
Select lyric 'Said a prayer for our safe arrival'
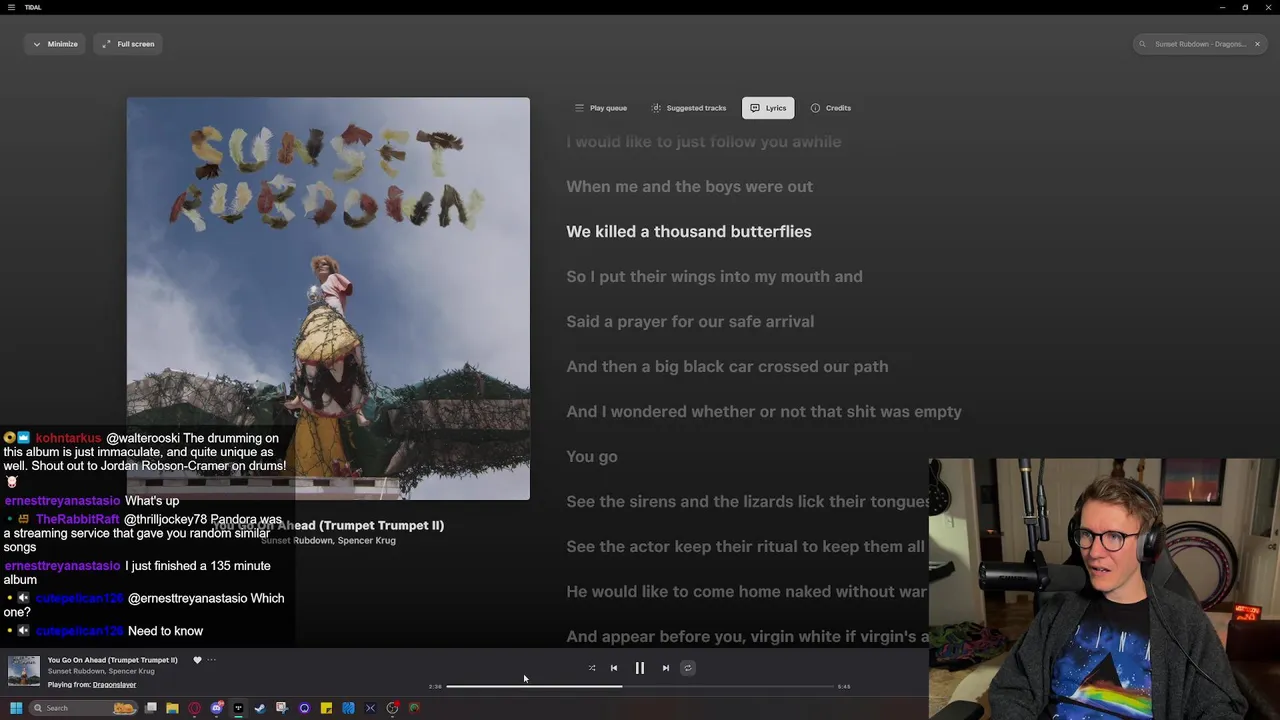(x=690, y=321)
